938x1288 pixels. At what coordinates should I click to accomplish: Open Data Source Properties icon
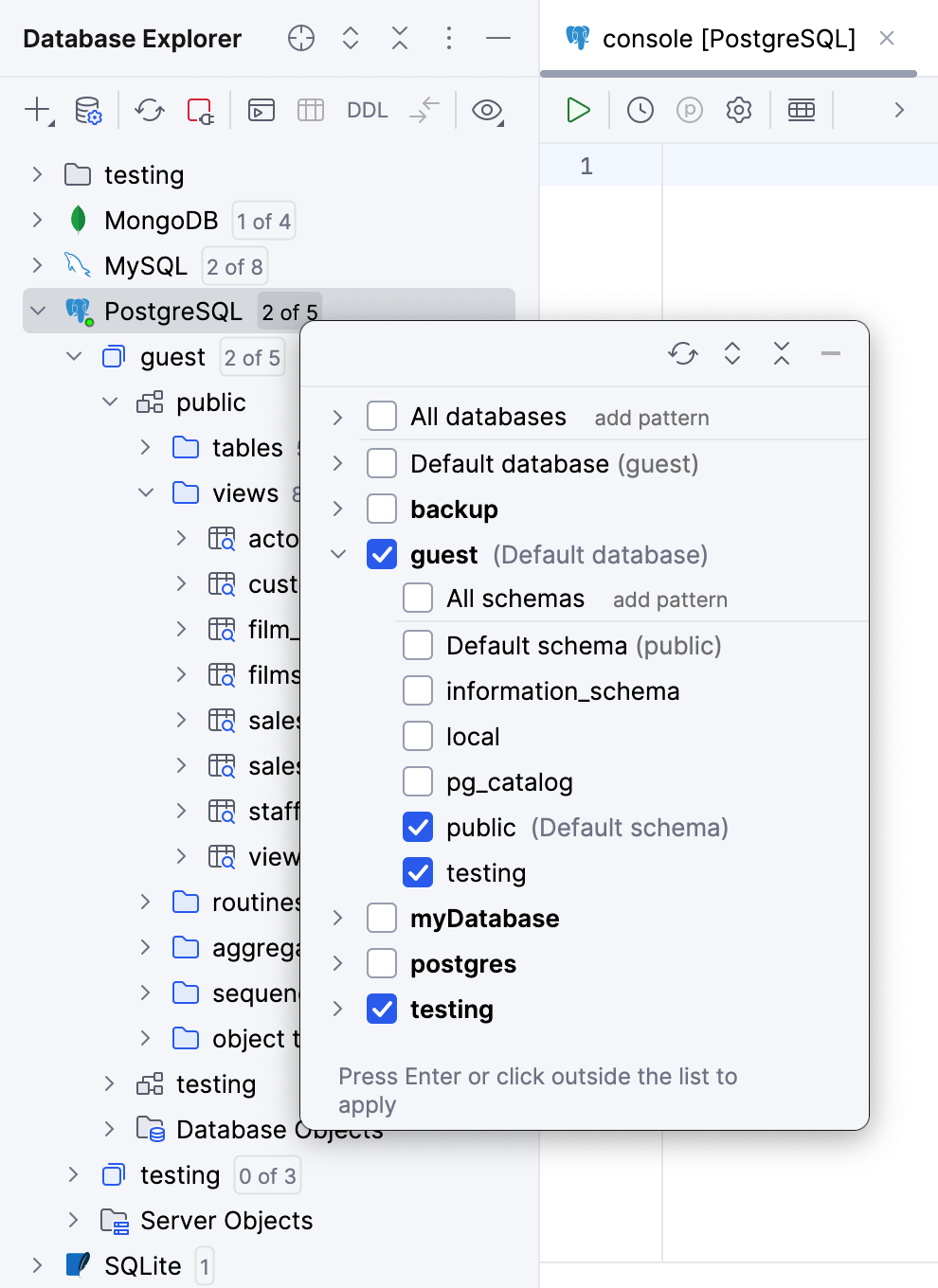(x=89, y=110)
